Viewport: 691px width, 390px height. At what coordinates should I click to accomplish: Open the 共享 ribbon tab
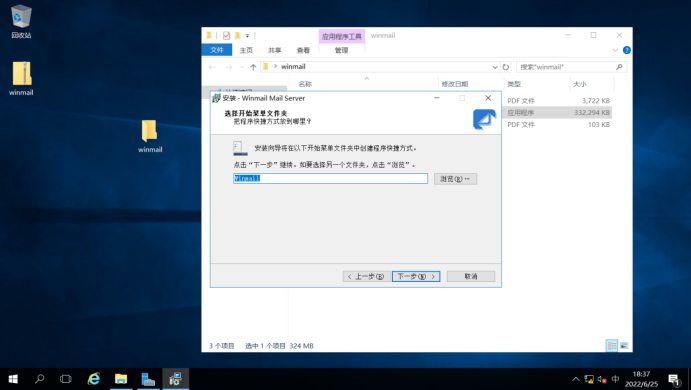click(275, 50)
